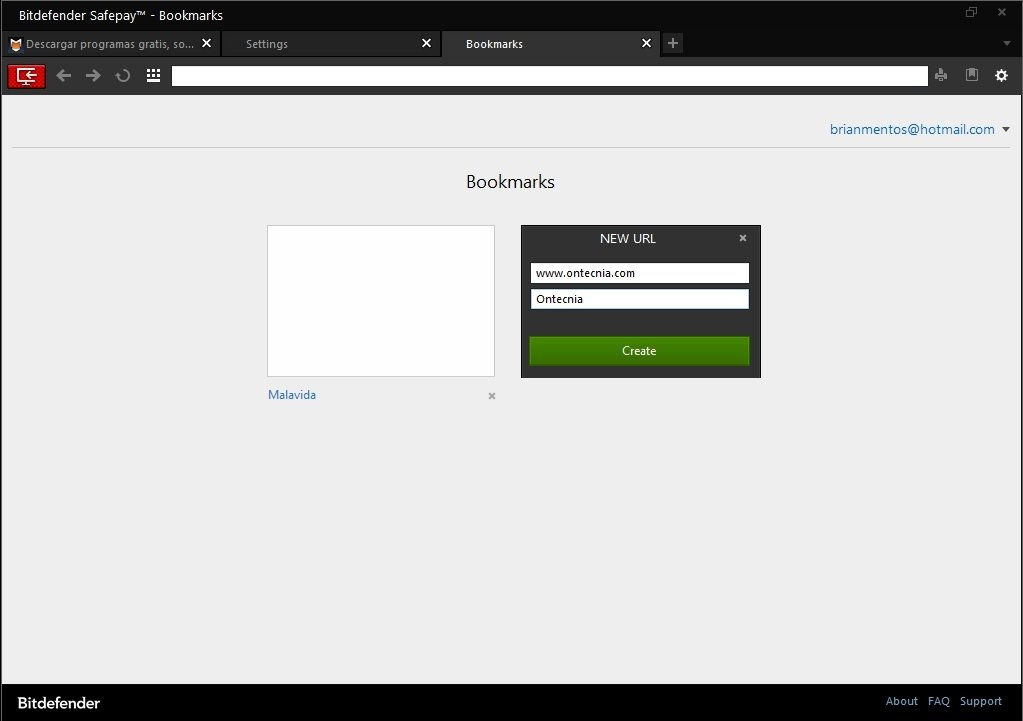The height and width of the screenshot is (721, 1023).
Task: Open the virtual keyboard grid icon
Action: click(x=153, y=76)
